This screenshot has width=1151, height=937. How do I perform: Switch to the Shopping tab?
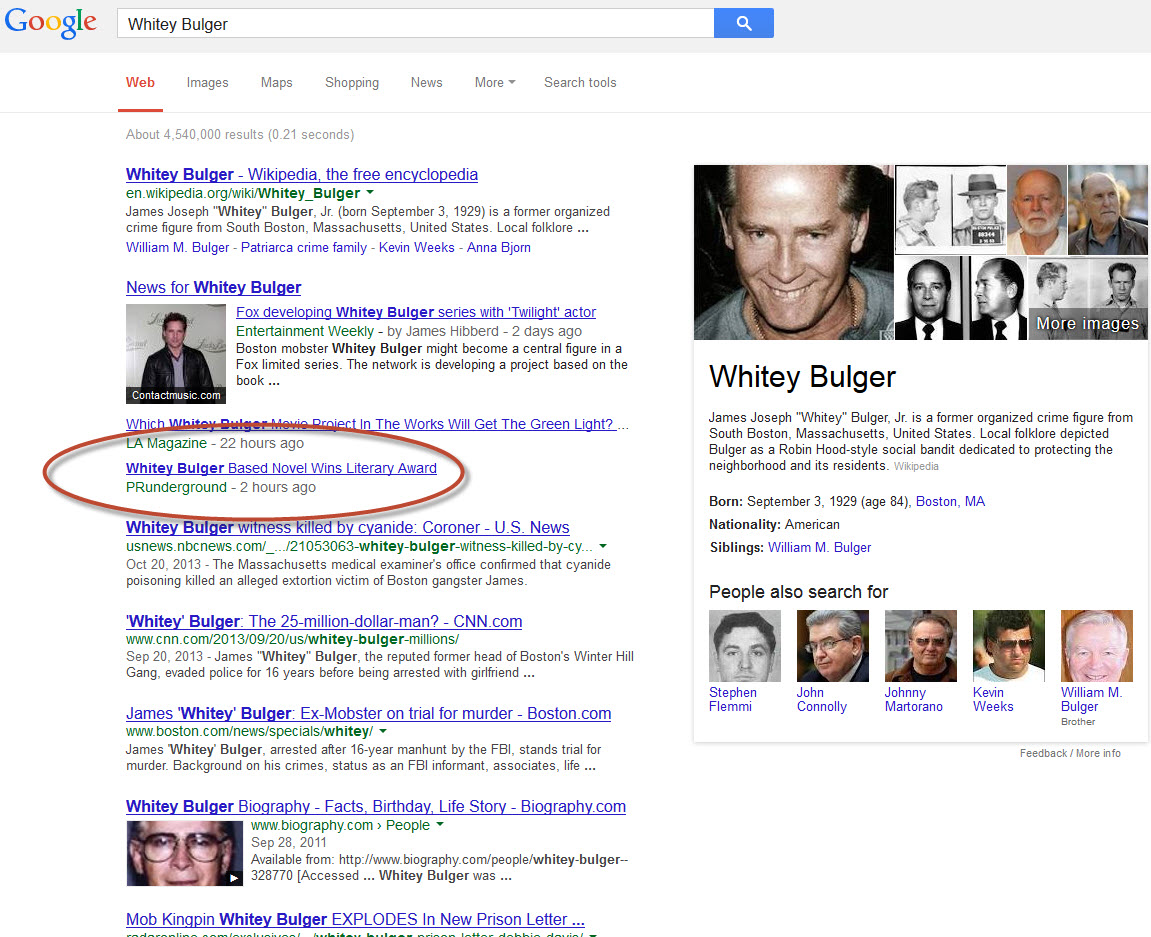pos(352,83)
